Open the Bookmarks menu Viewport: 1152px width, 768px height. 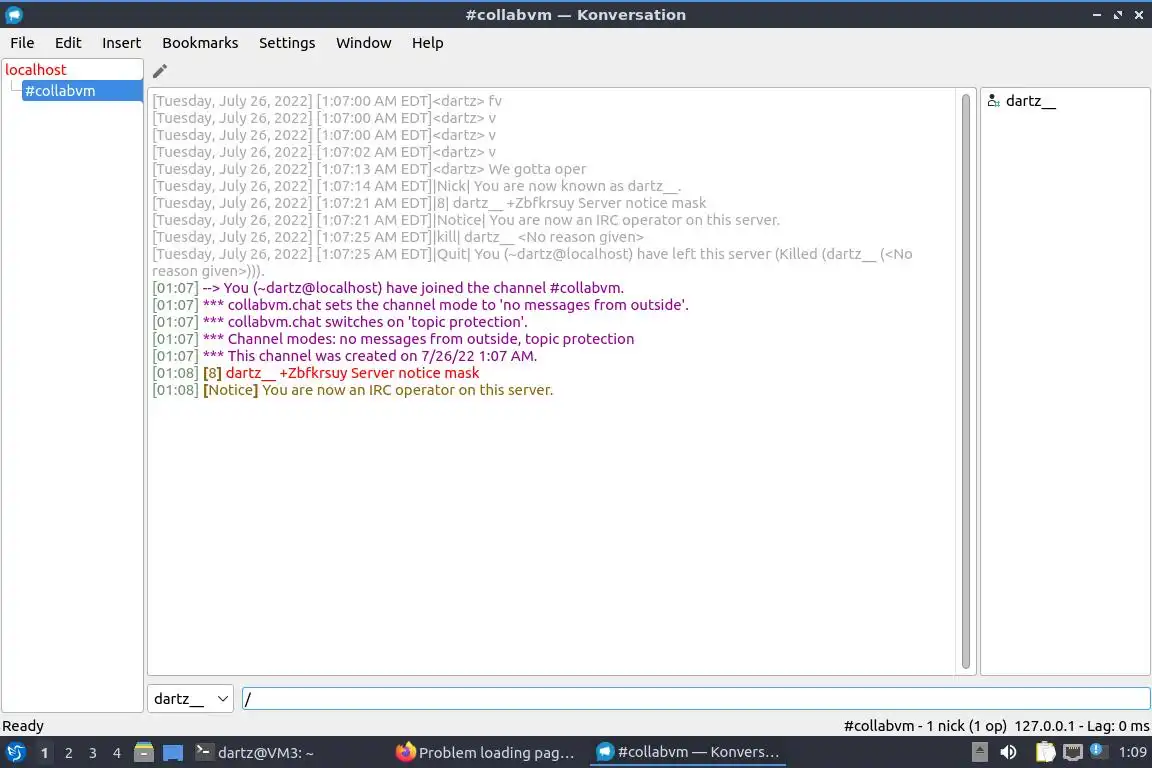(x=200, y=43)
